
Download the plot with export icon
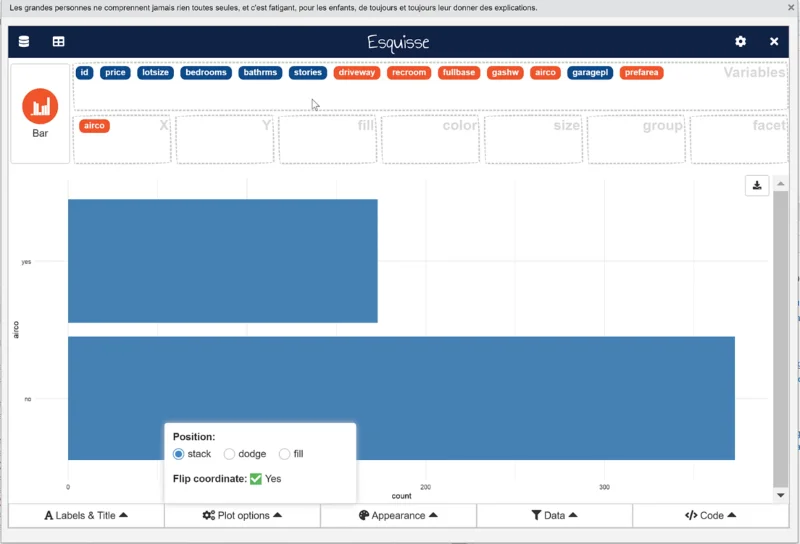click(x=757, y=185)
